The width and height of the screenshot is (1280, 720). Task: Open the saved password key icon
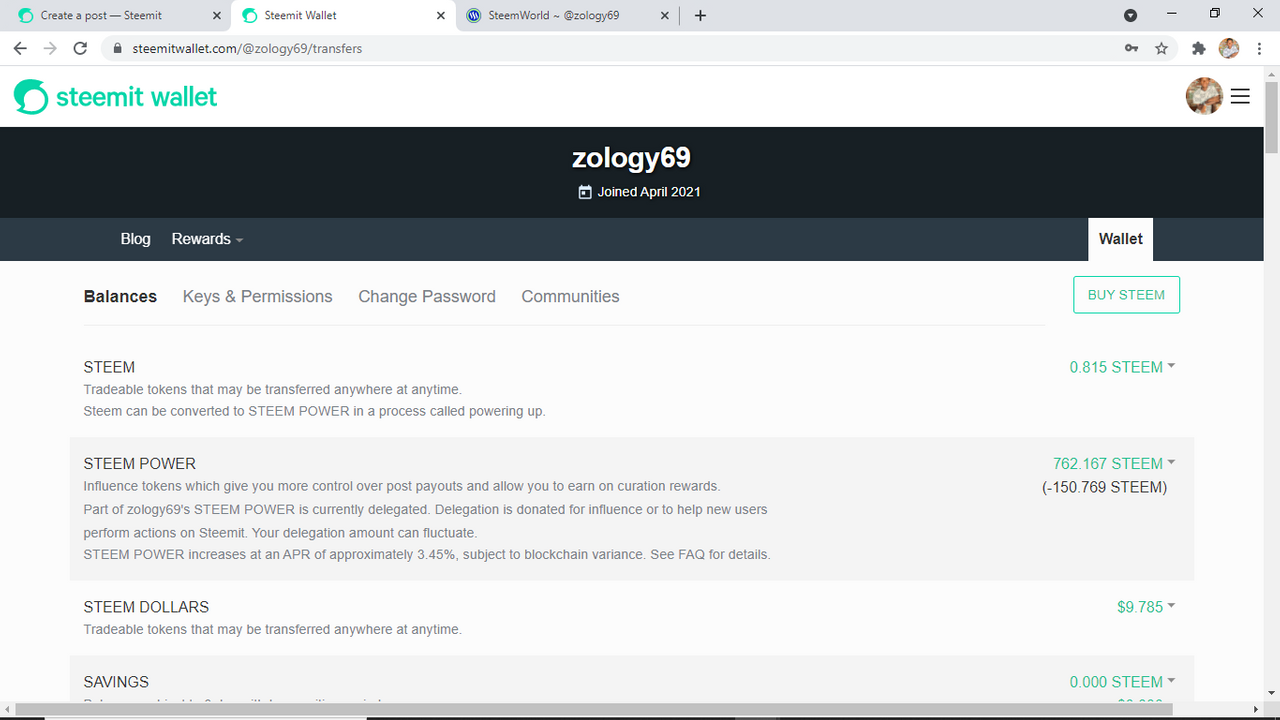coord(1131,48)
